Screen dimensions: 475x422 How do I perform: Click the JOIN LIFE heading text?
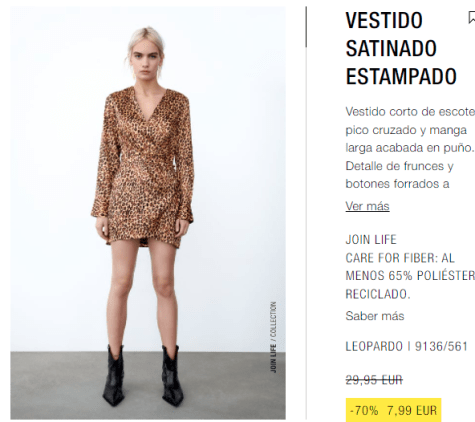(371, 240)
